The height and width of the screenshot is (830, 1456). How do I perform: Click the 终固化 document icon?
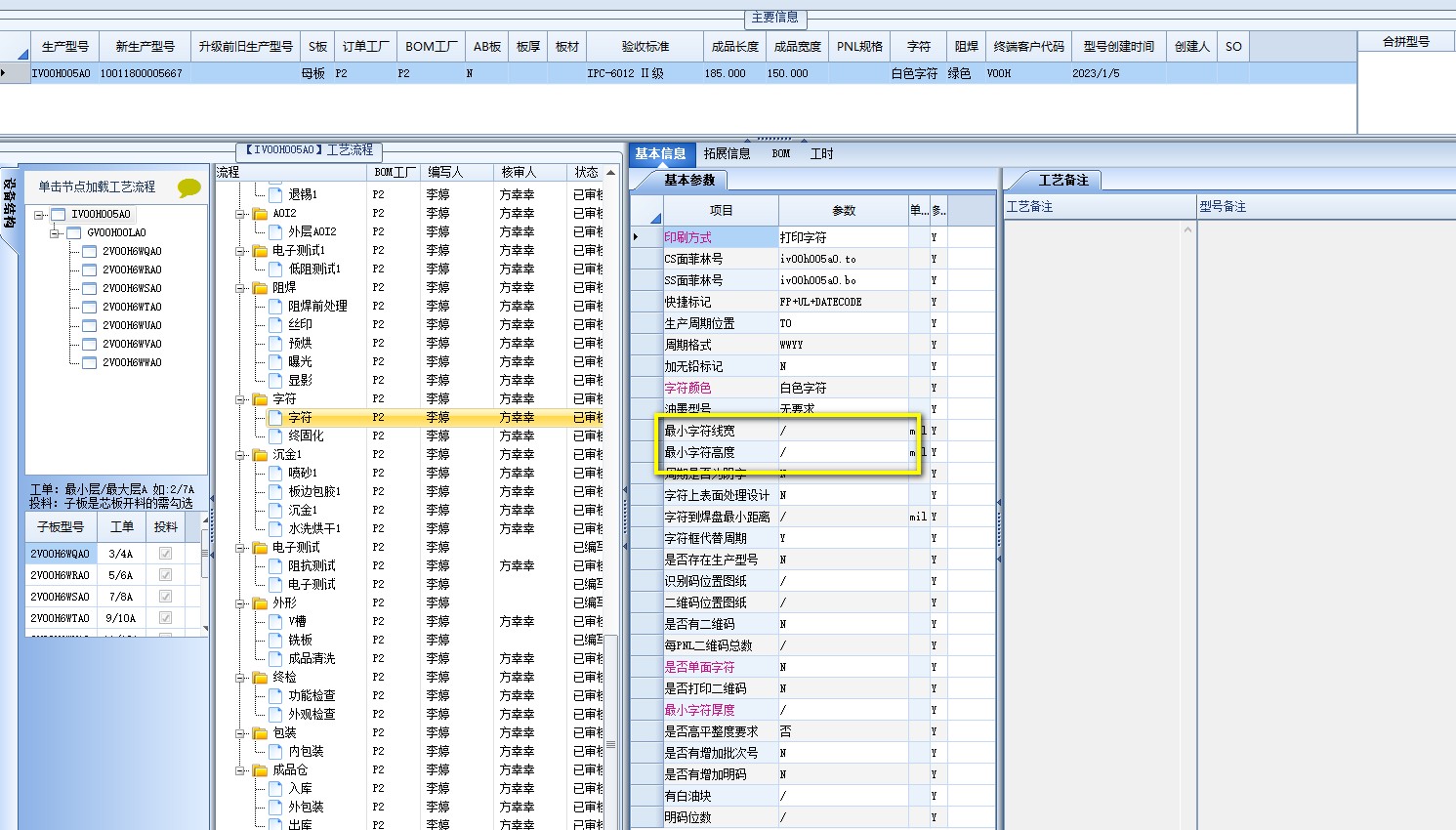point(275,436)
